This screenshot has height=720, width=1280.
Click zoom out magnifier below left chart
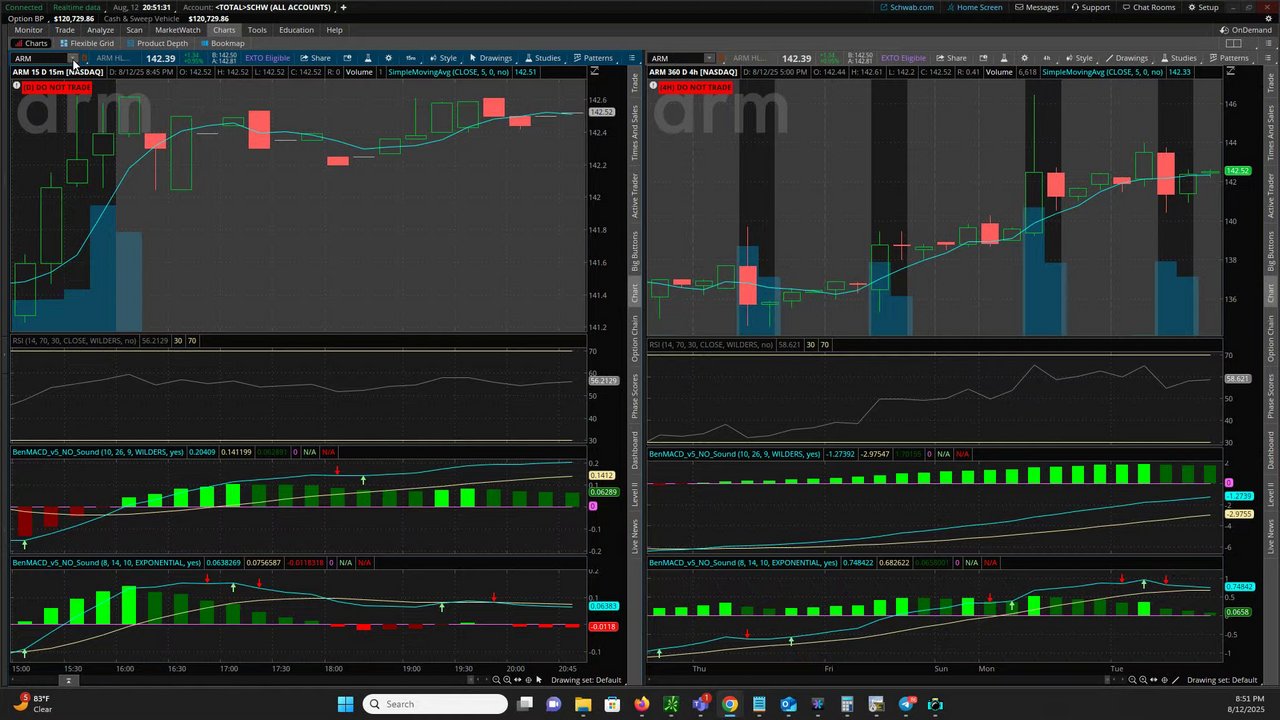[497, 680]
